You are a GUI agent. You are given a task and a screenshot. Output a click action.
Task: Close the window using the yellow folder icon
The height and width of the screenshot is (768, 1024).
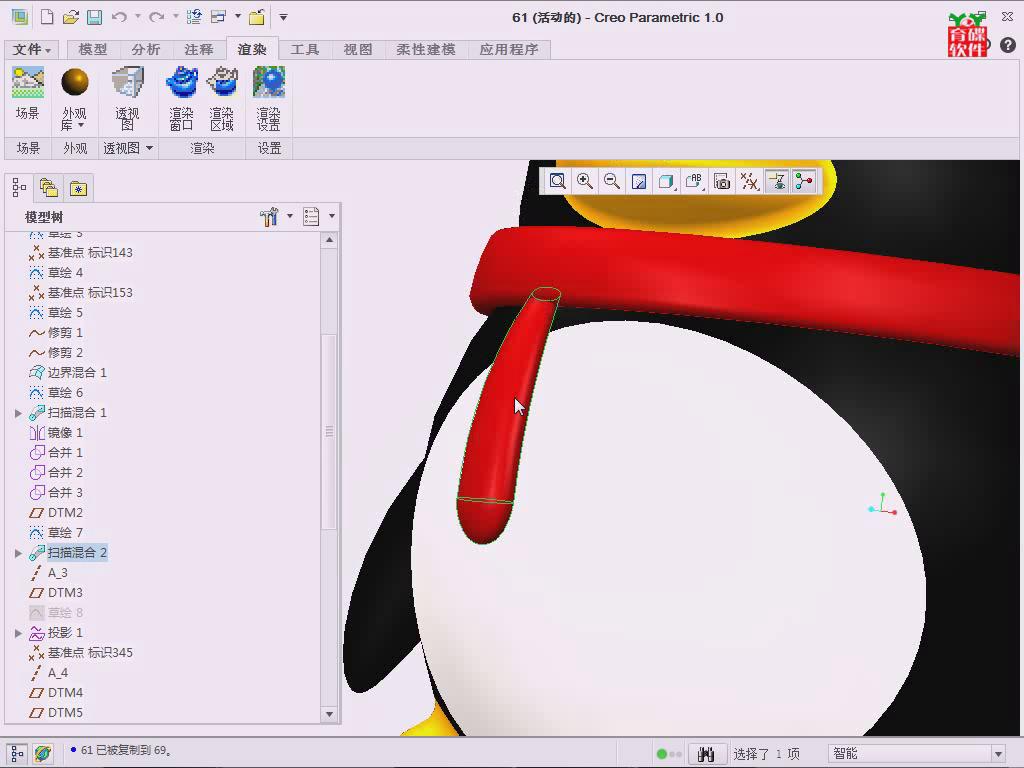(x=257, y=17)
